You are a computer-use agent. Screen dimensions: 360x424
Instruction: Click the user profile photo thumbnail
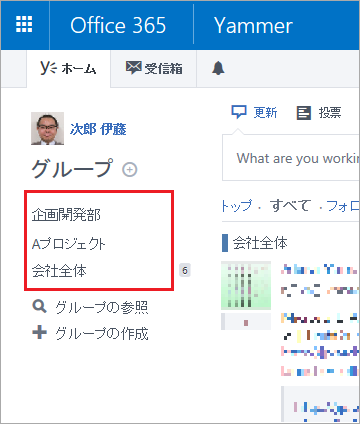(x=47, y=129)
